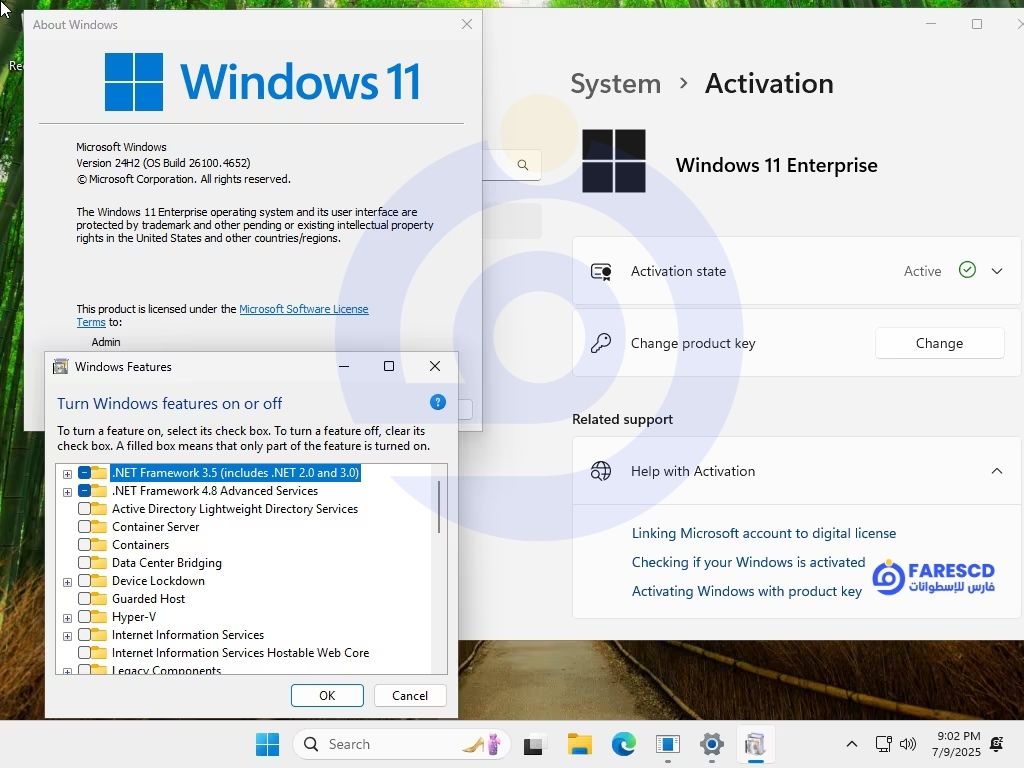Expand .NET Framework 4.8 Advanced Services node
This screenshot has width=1024, height=768.
(x=67, y=492)
